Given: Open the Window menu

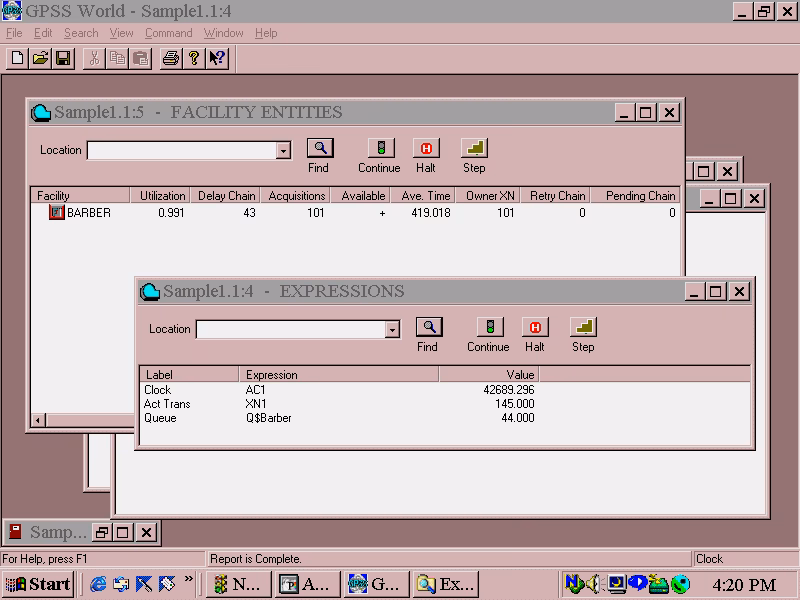Looking at the screenshot, I should pyautogui.click(x=223, y=33).
